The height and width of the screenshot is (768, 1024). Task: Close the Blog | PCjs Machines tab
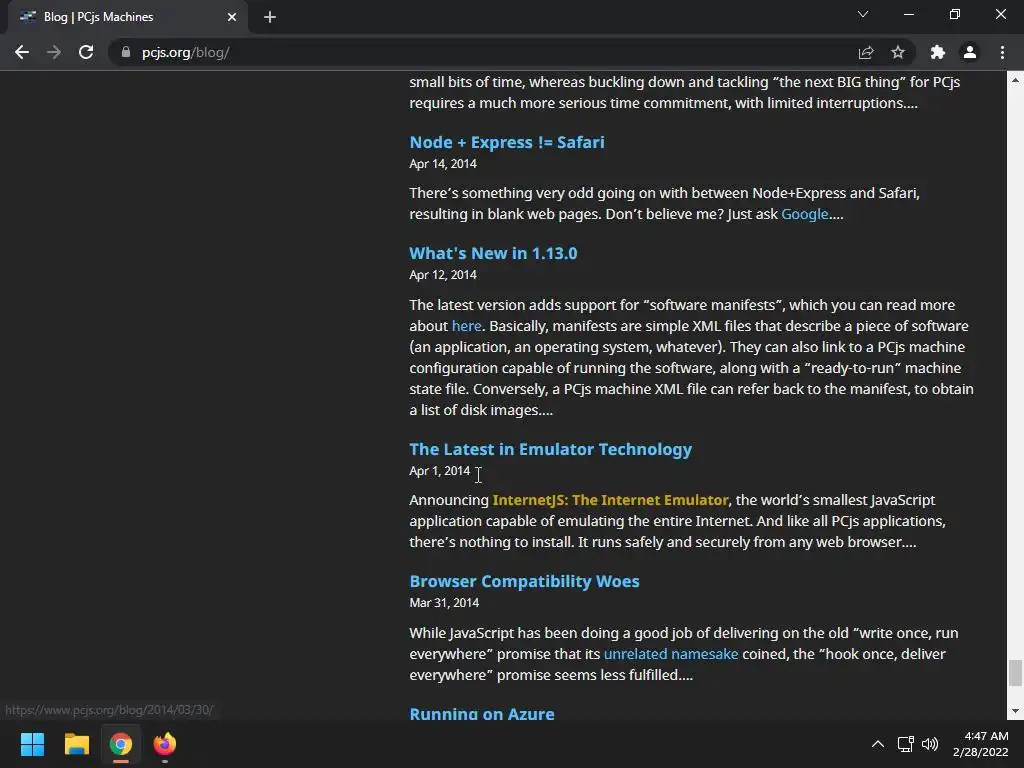point(232,17)
